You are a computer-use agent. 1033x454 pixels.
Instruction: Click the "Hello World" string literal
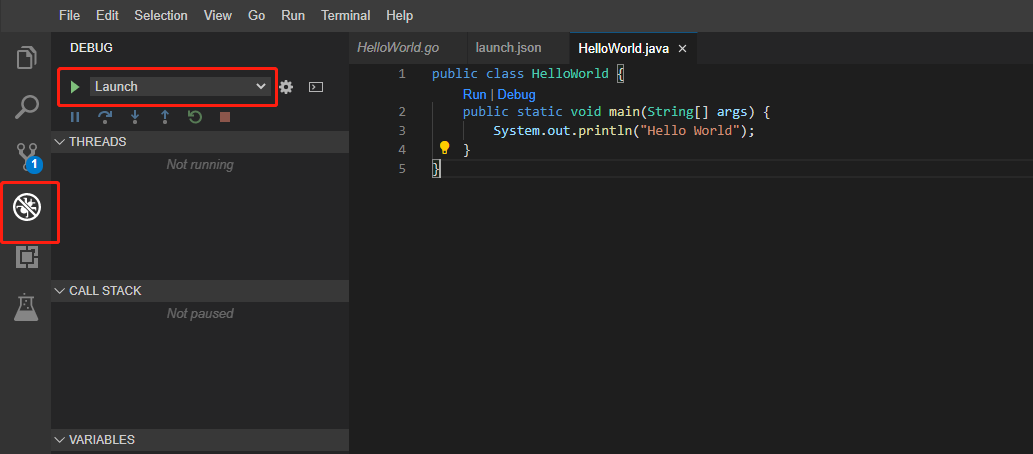(690, 130)
